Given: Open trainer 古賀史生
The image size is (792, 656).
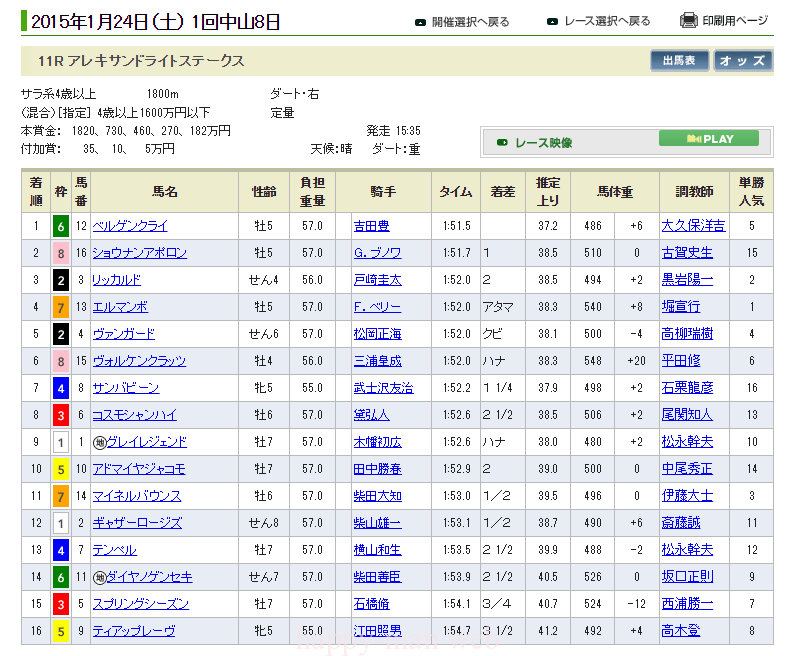Looking at the screenshot, I should click(x=687, y=253).
